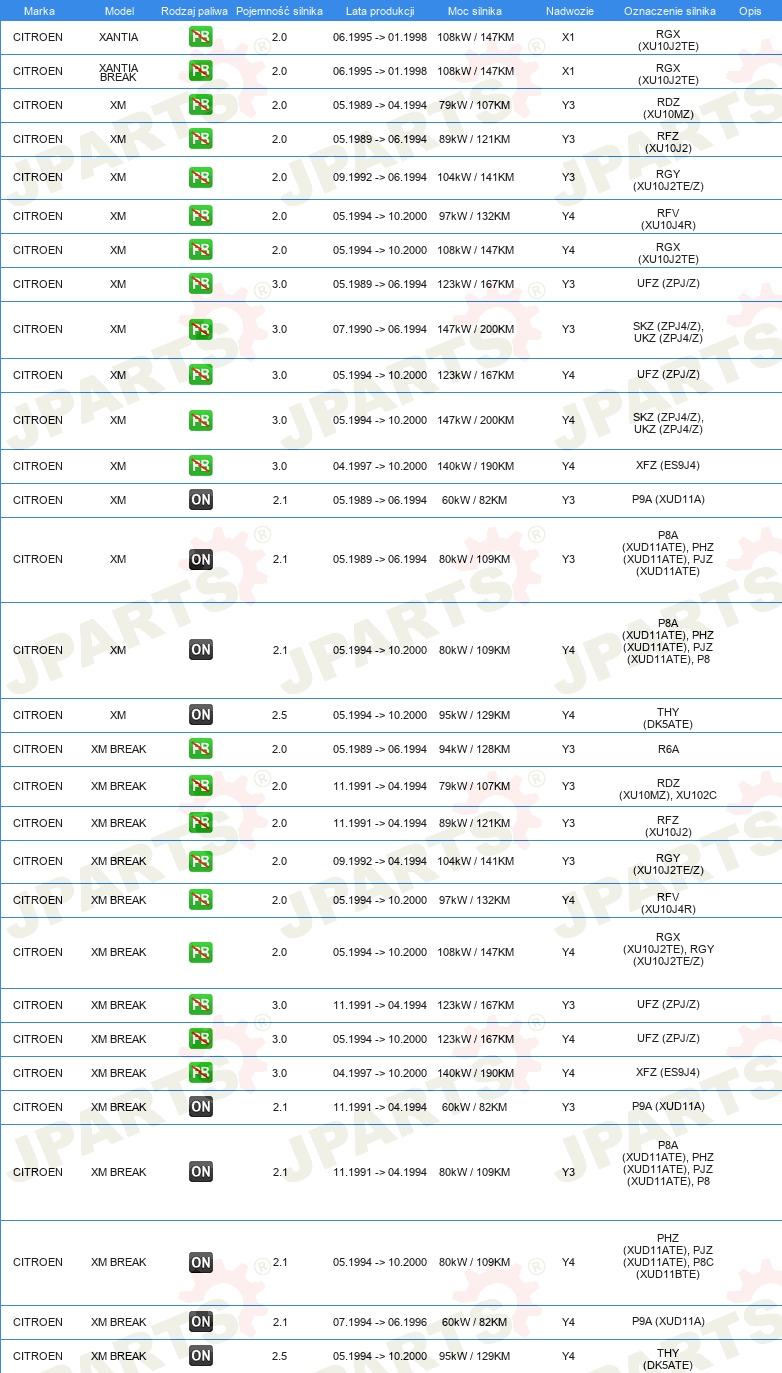
Task: Click the Opis column header
Action: tap(749, 11)
